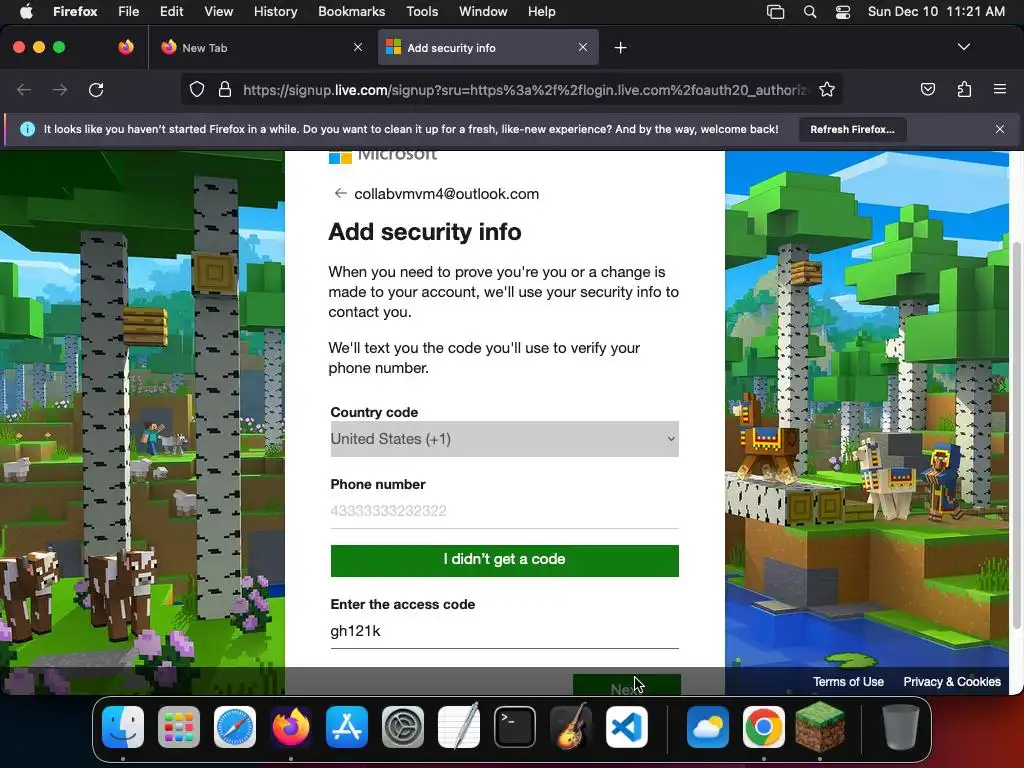Open the View menu
Screen dimensions: 1024x768
click(218, 12)
